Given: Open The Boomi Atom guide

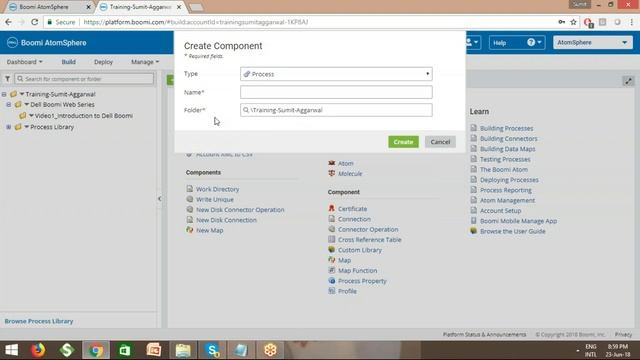Looking at the screenshot, I should point(504,169).
